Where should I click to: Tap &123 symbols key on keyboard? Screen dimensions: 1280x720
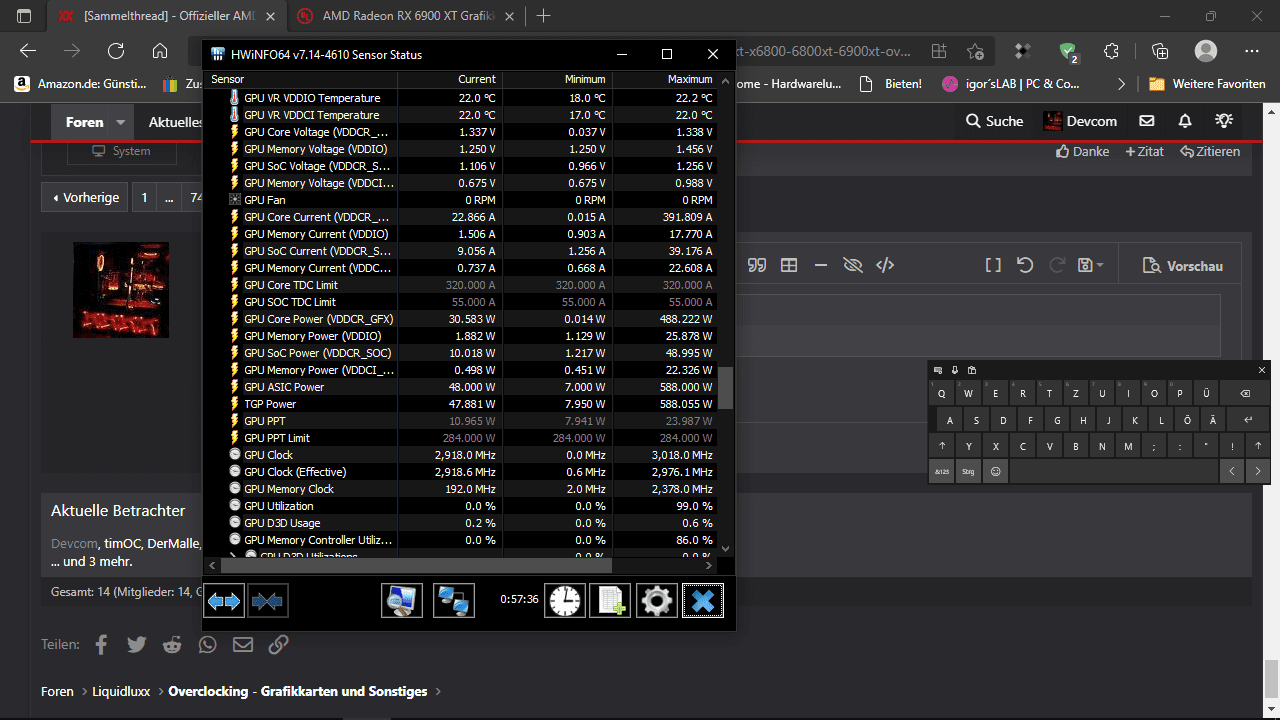942,471
